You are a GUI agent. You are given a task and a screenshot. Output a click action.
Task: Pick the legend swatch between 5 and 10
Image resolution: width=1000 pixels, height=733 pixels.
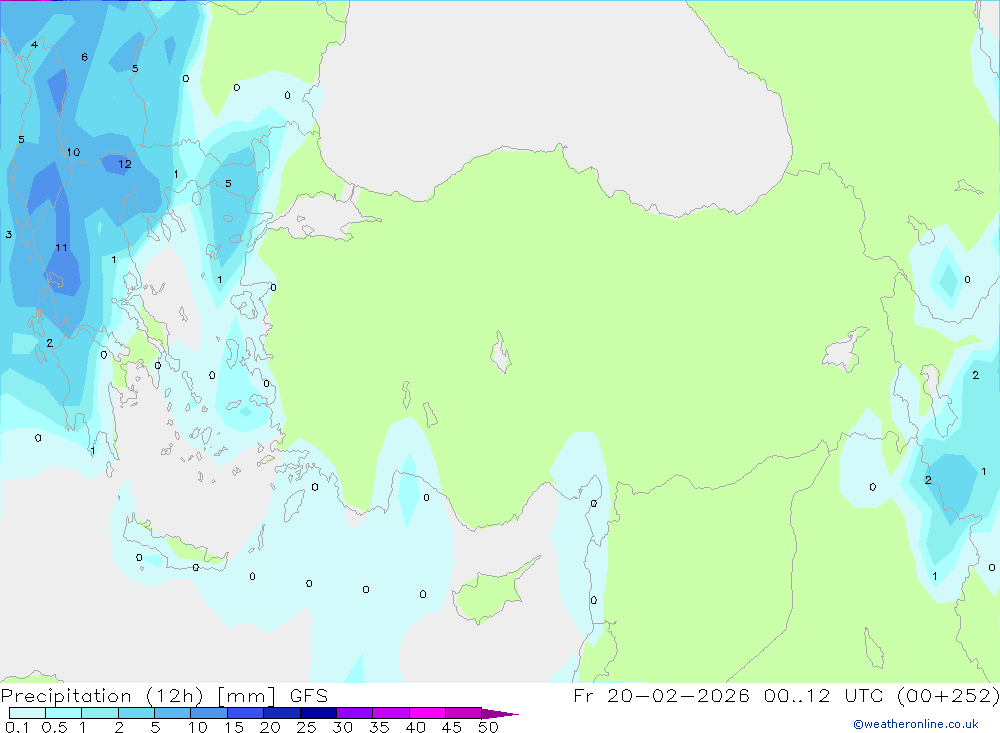tap(173, 713)
